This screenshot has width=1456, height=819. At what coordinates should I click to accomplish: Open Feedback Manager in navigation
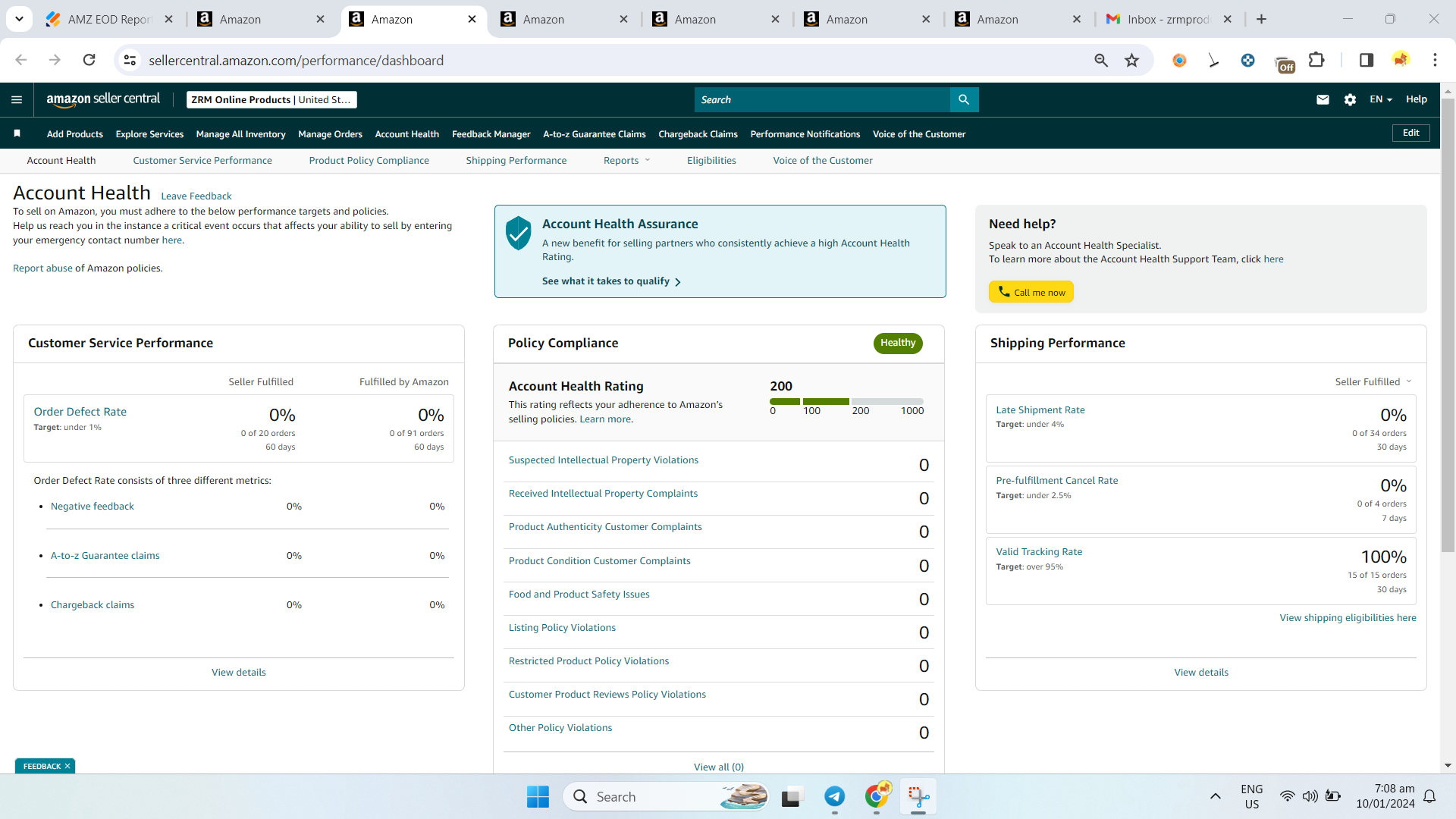point(491,133)
